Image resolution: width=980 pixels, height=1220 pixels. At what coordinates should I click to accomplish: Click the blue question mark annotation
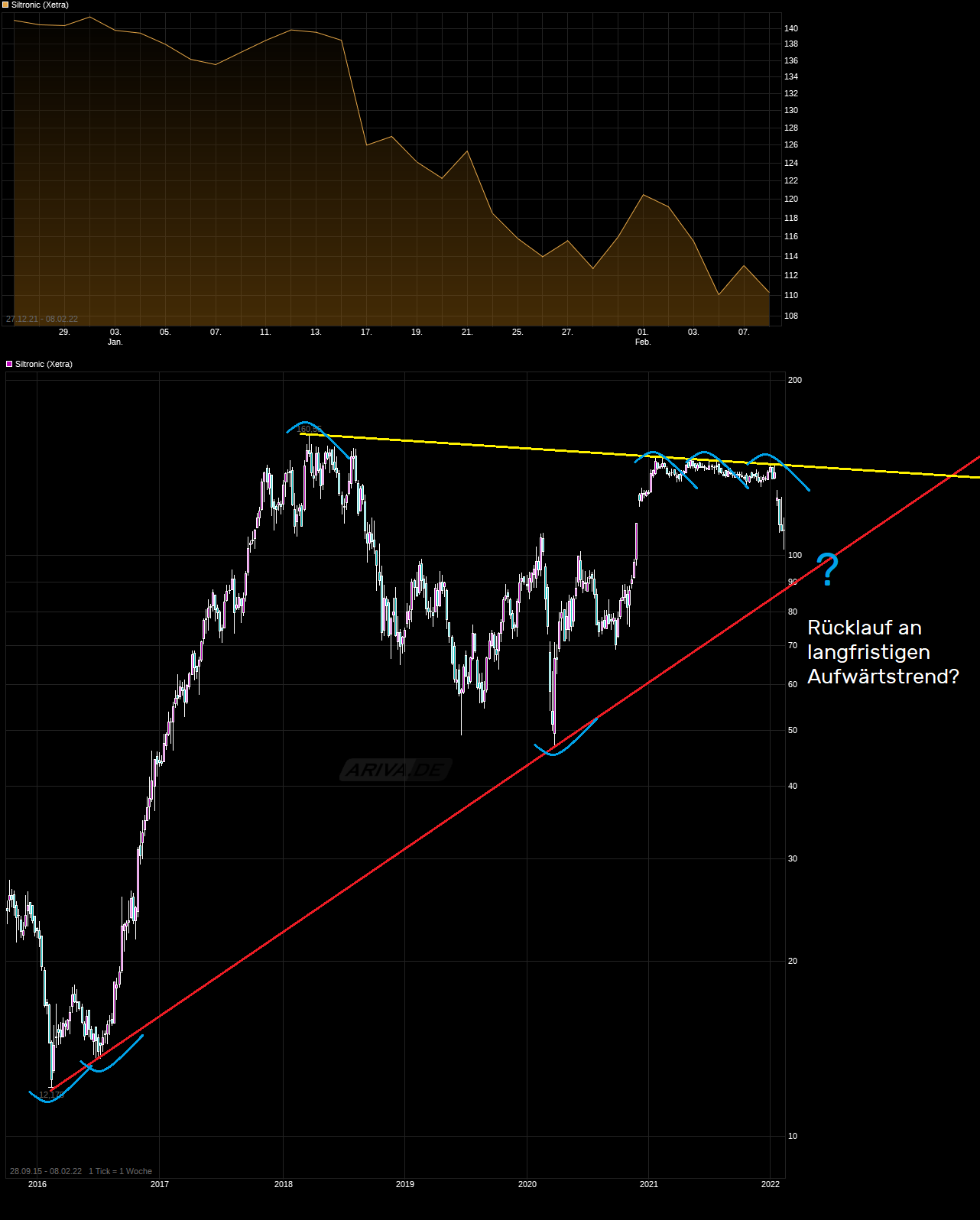pos(827,569)
